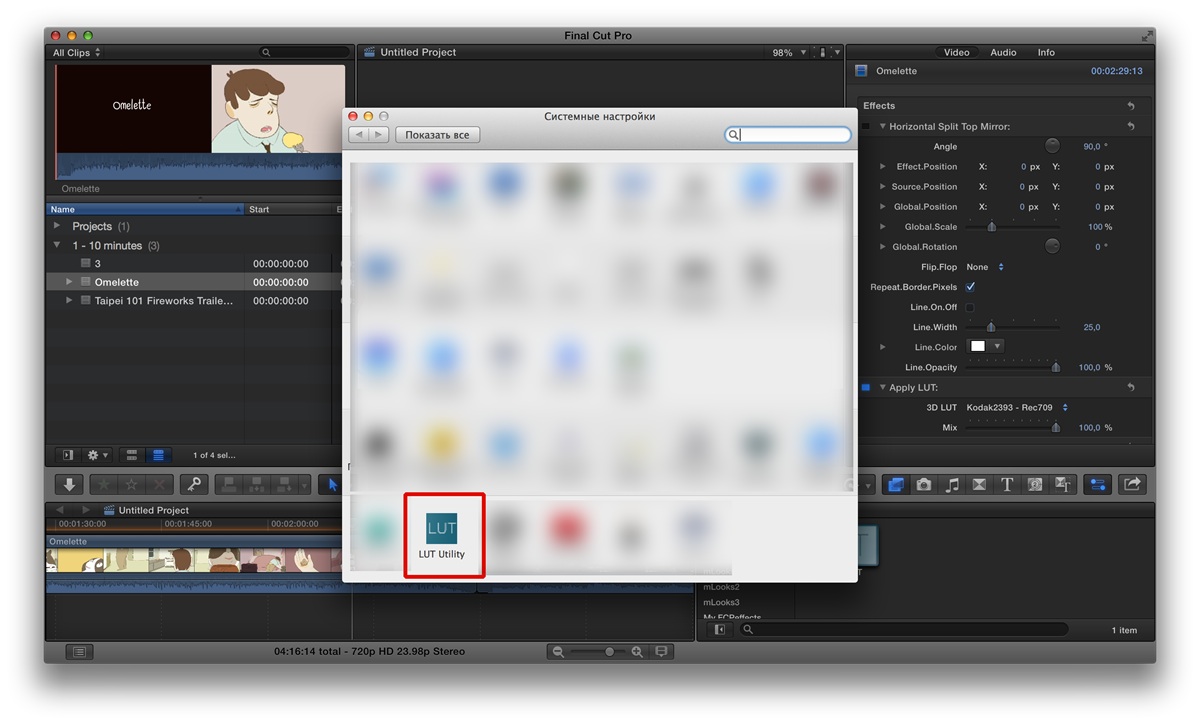Expand Effect.Position parameters
Viewport: 1200px width, 724px height.
coord(882,167)
